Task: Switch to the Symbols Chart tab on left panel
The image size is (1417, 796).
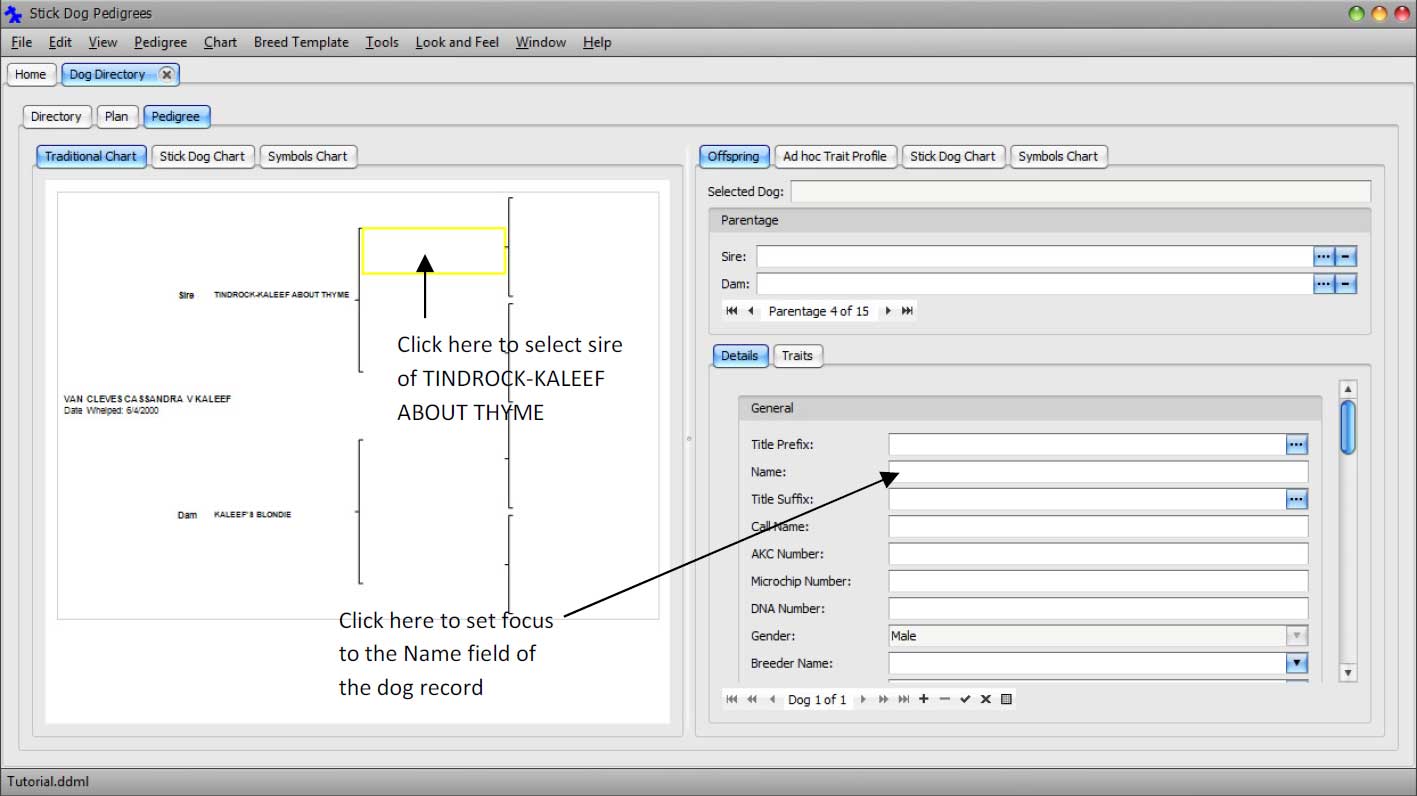Action: click(307, 156)
